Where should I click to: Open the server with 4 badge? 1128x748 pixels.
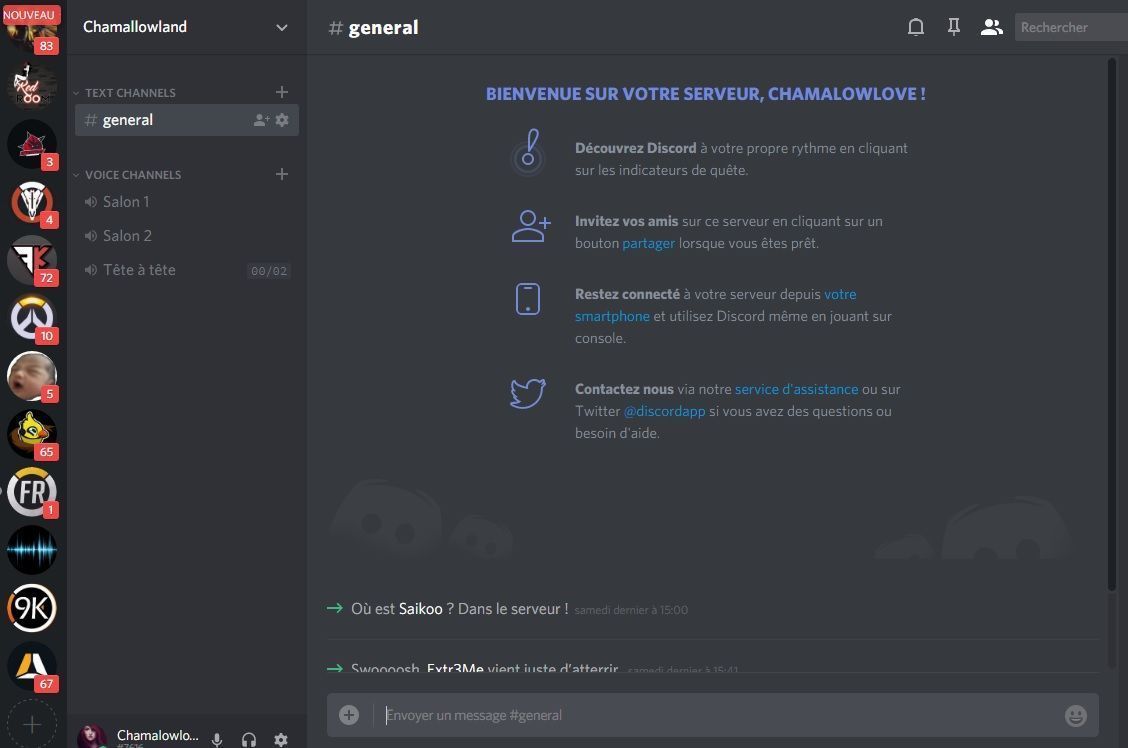32,202
